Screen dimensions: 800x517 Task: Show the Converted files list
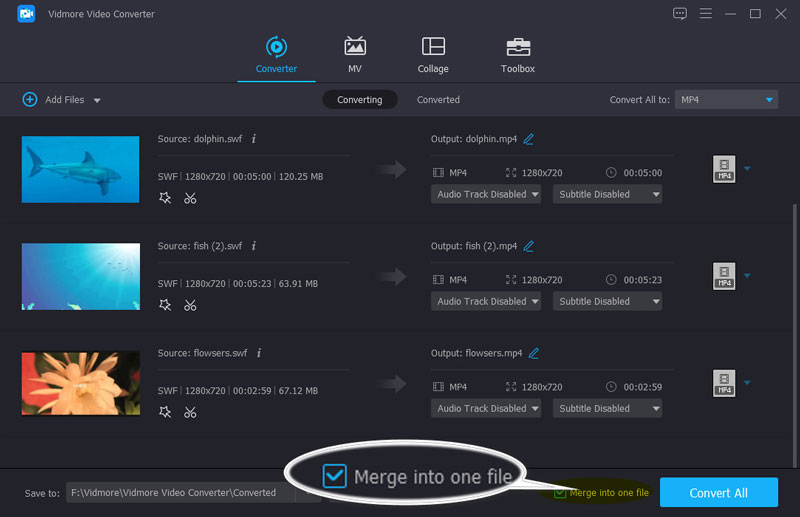tap(438, 100)
